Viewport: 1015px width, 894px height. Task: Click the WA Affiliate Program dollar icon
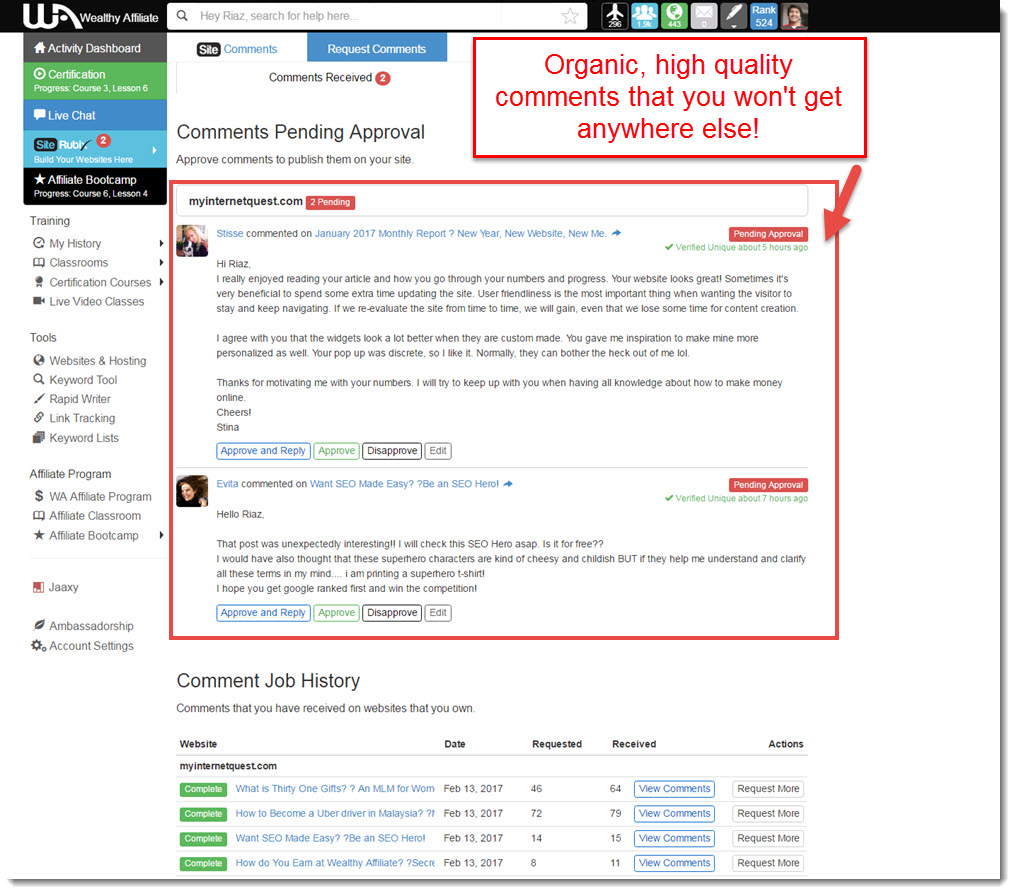click(39, 496)
